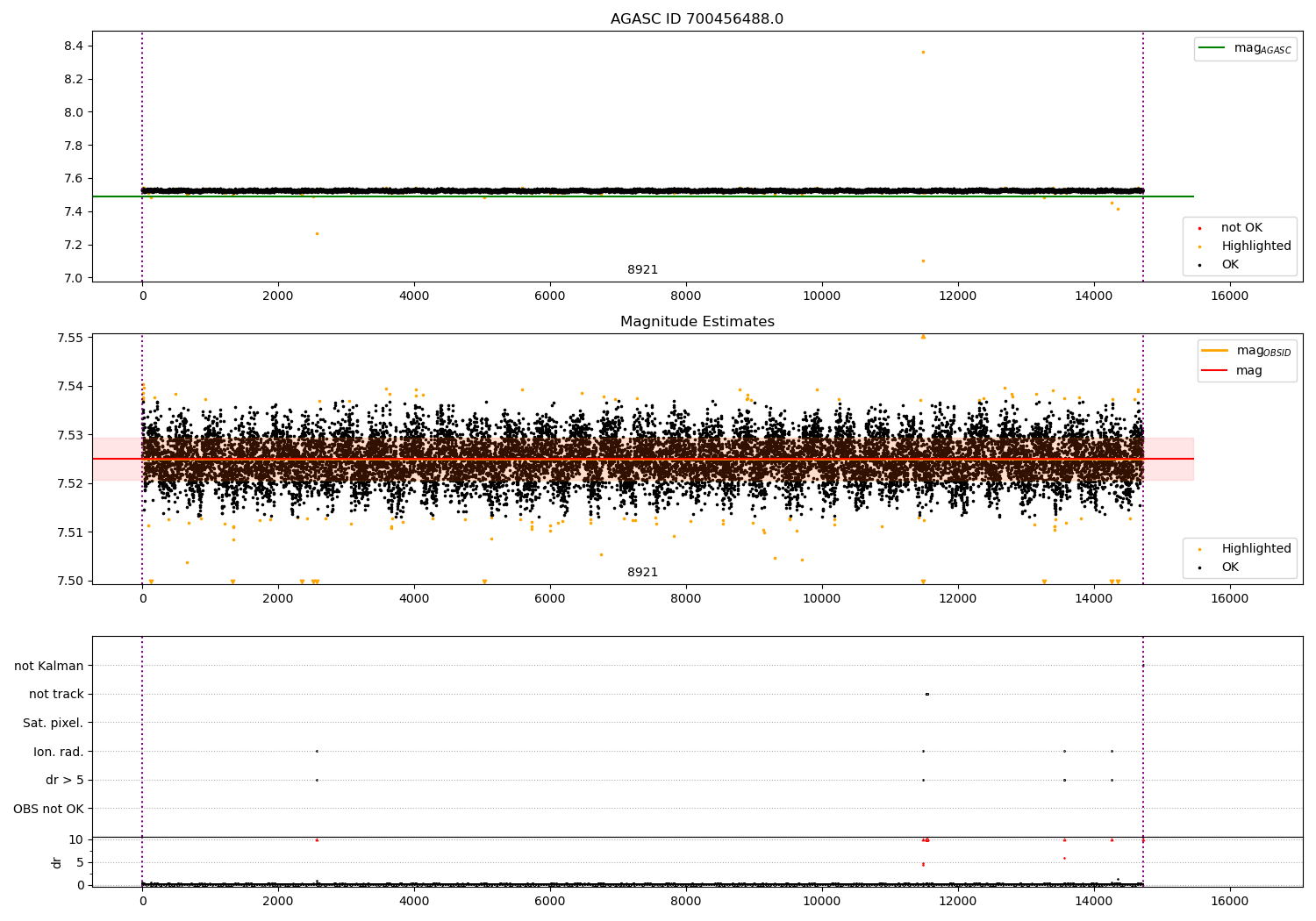Image resolution: width=1316 pixels, height=921 pixels.
Task: Click the green mag AGASC line sample in top legend
Action: 1212,48
